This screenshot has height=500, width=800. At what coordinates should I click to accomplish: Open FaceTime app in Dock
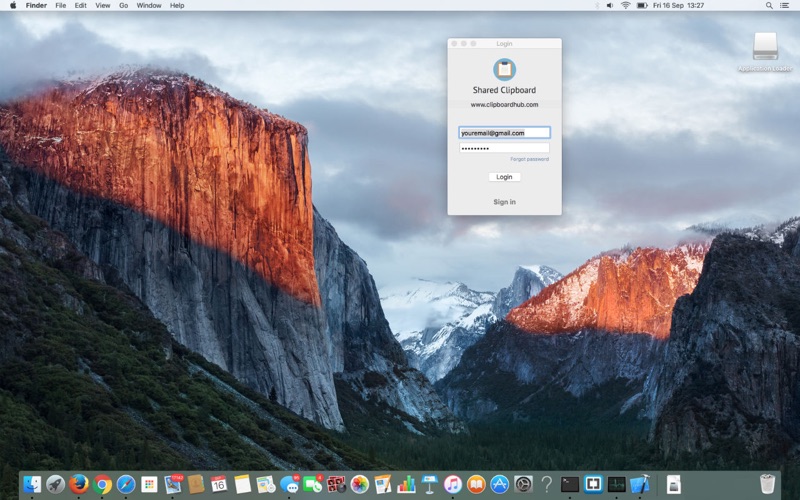pyautogui.click(x=313, y=484)
